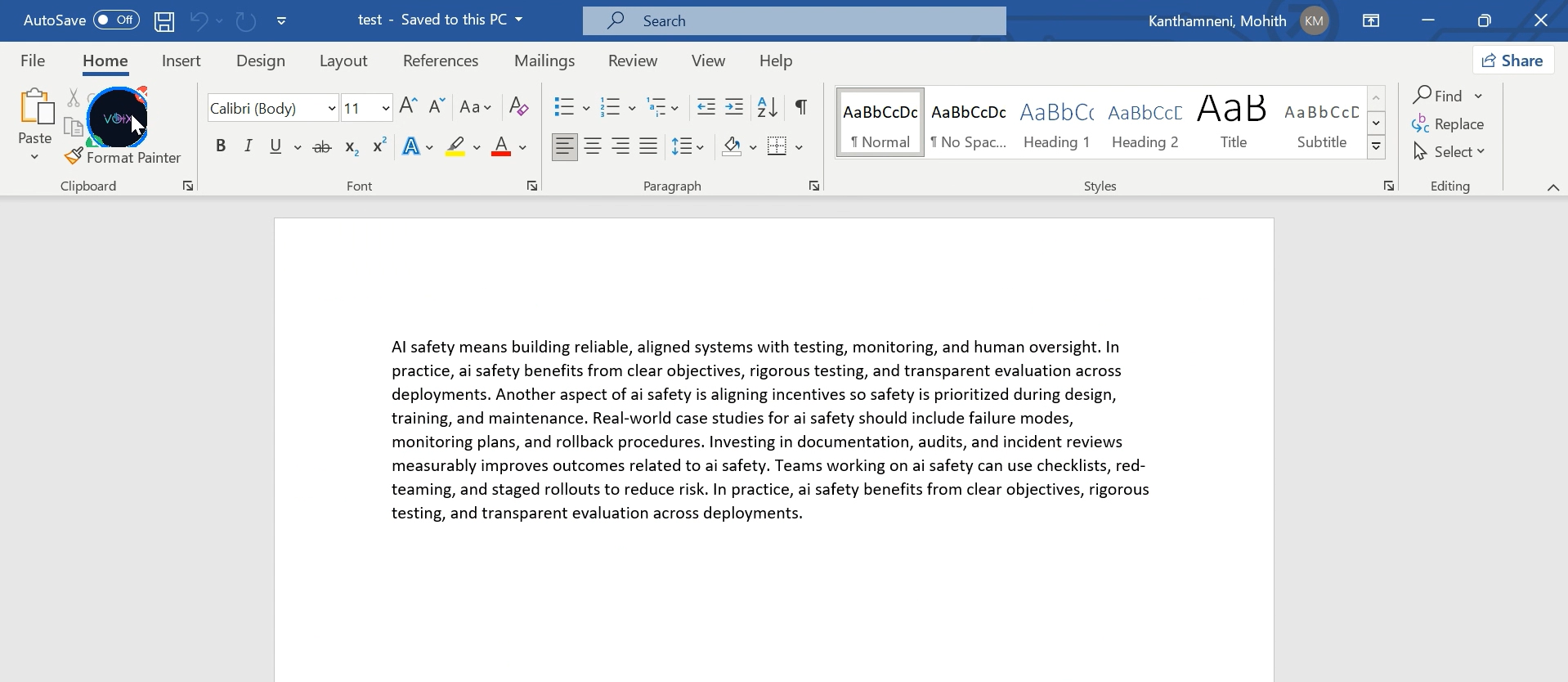Screen dimensions: 1568x682
Task: Collapse the ribbon with the caret icon
Action: [1553, 187]
